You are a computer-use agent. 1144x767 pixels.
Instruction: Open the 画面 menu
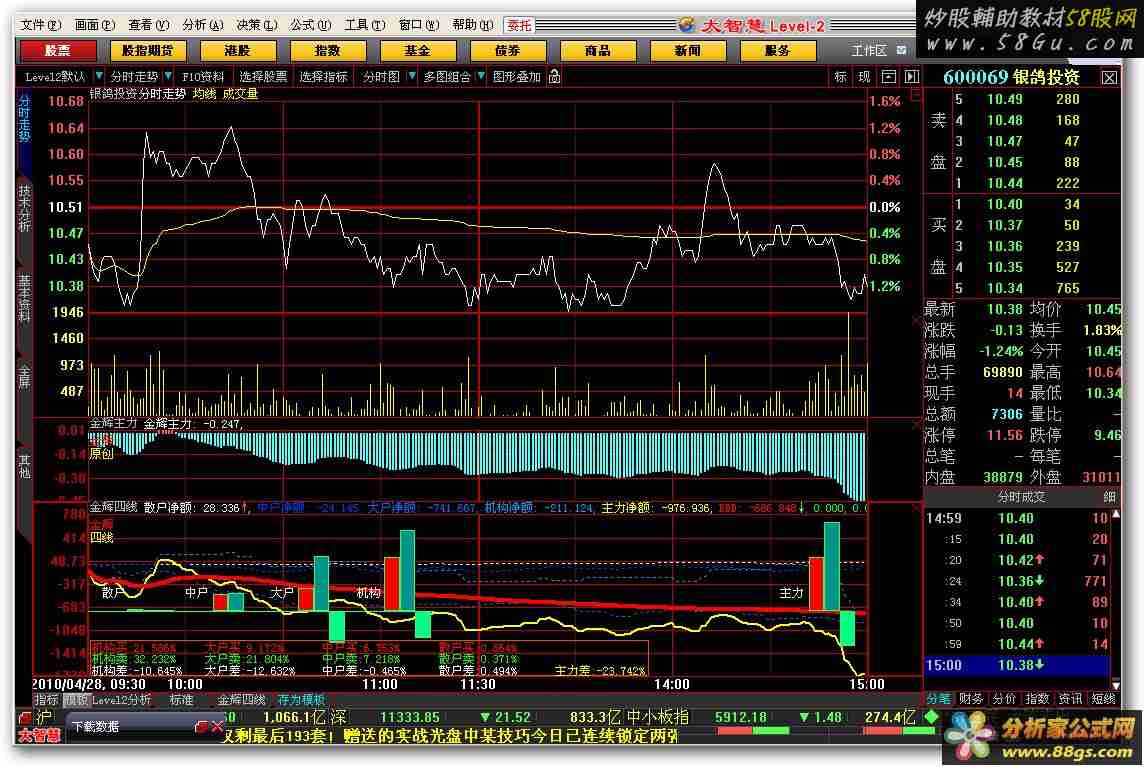coord(95,25)
